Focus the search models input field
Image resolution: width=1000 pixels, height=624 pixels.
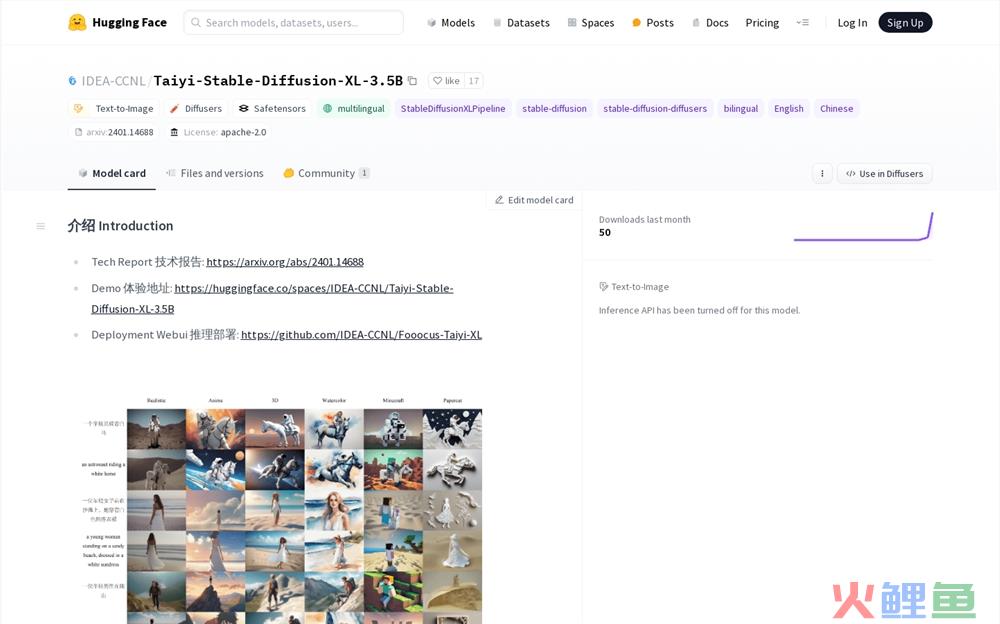click(293, 22)
